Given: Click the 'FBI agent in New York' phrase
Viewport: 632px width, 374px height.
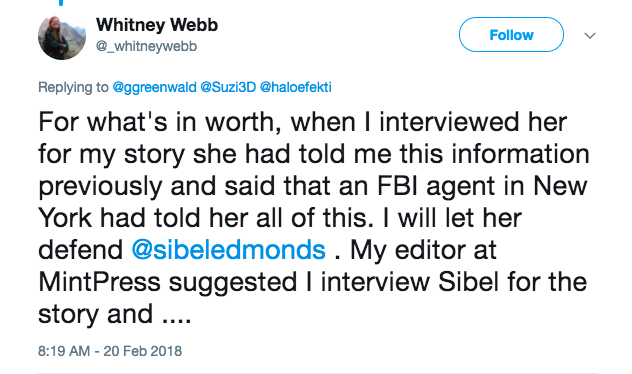Looking at the screenshot, I should pos(313,202).
